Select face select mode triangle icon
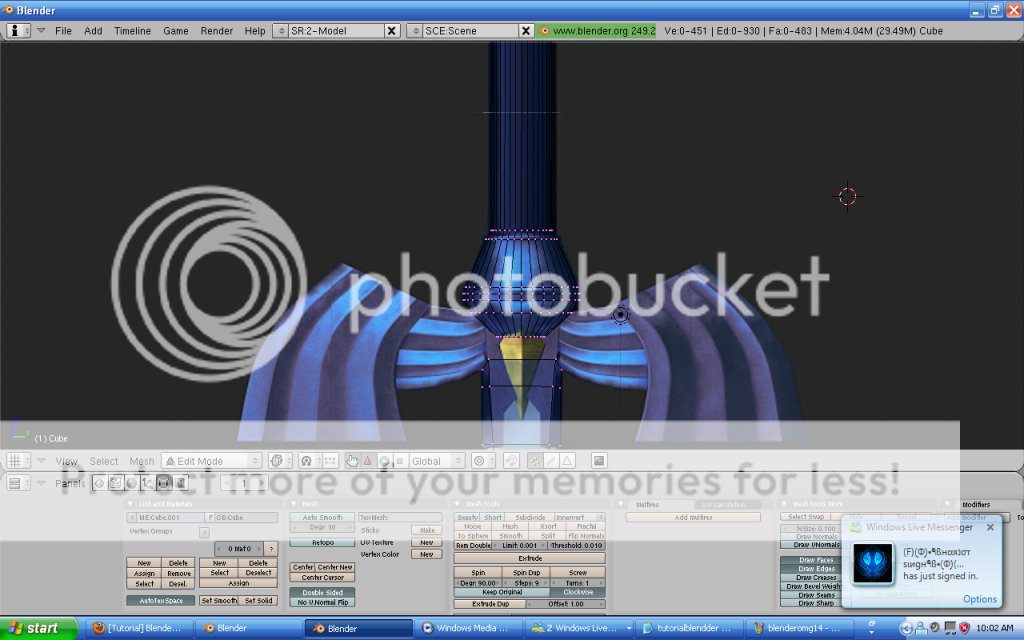The width and height of the screenshot is (1024, 640). pyautogui.click(x=566, y=461)
